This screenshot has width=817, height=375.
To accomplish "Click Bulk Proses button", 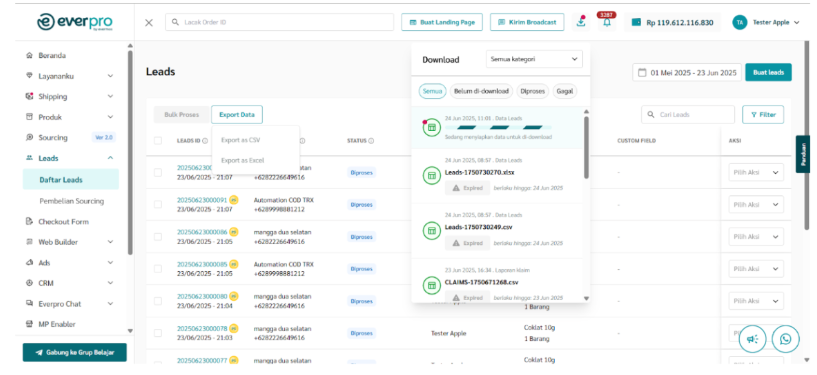I will tap(181, 115).
